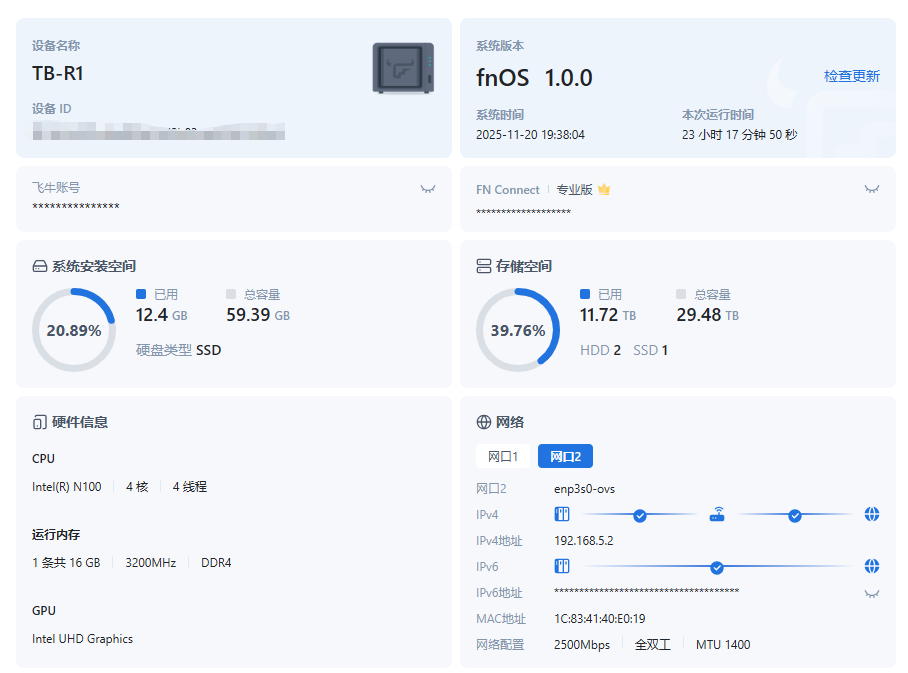Click the 检查更新 link

pos(851,76)
